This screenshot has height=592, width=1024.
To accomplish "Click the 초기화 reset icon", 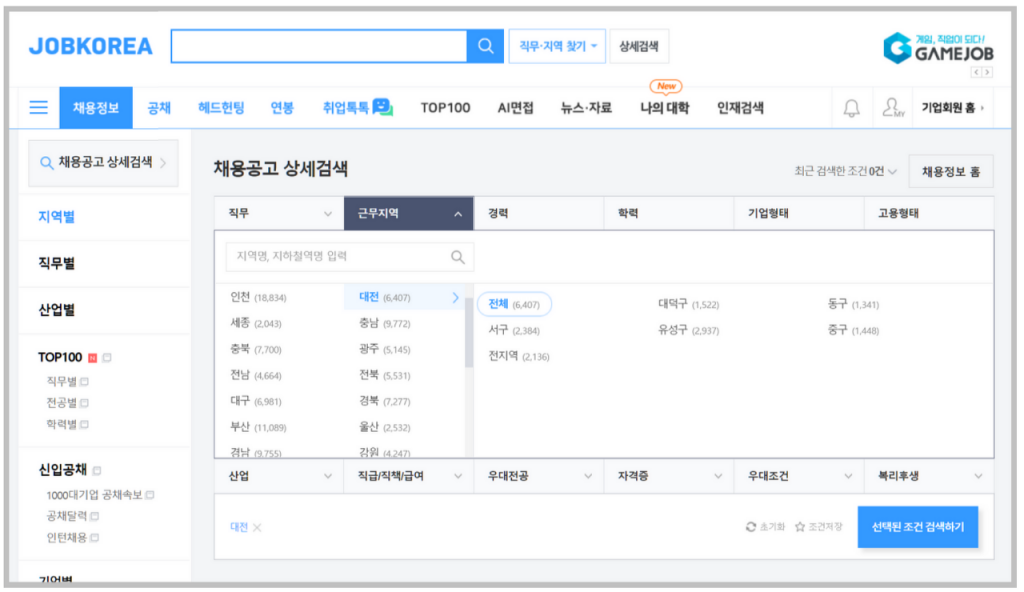I will click(751, 527).
